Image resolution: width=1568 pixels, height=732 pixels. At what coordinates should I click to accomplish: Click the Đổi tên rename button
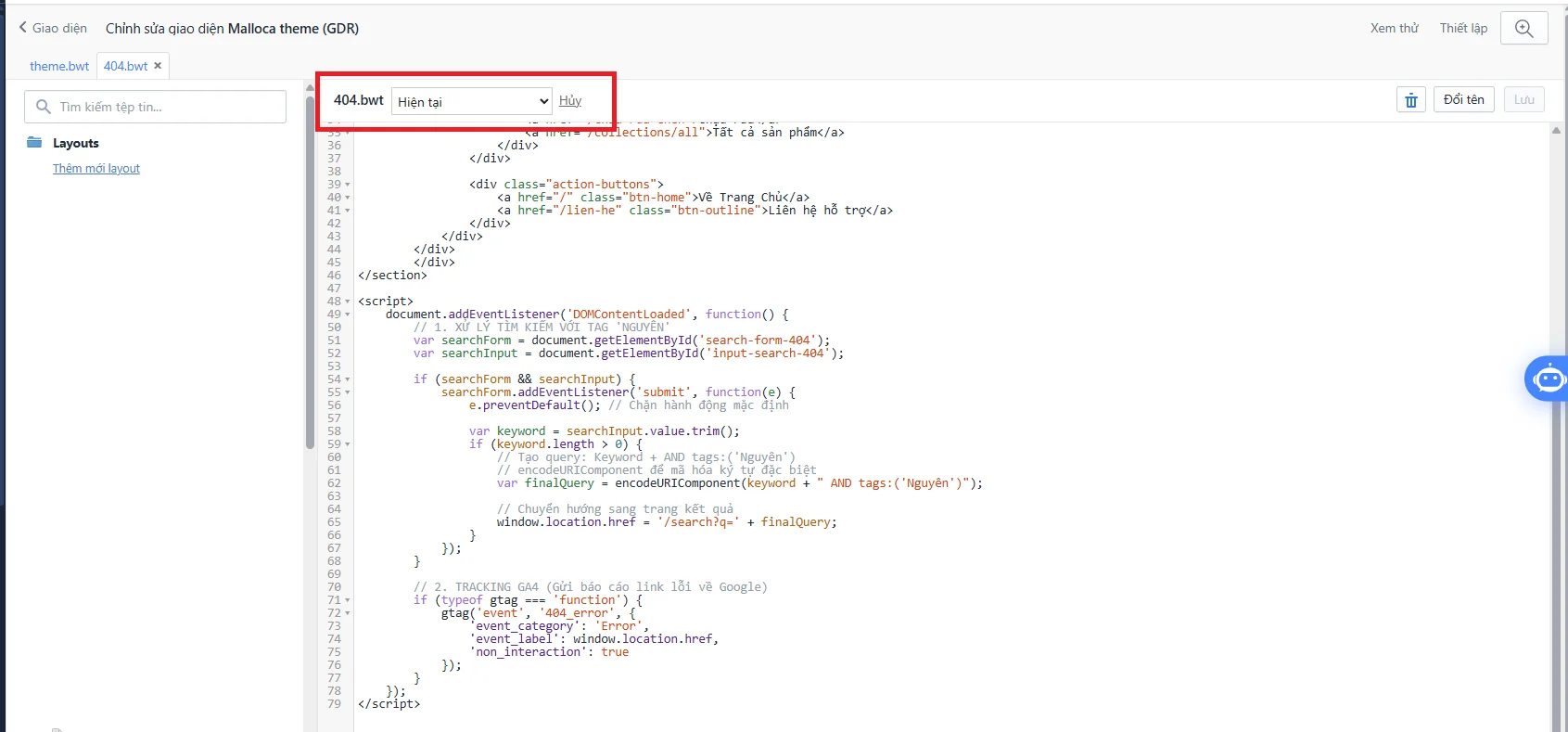coord(1464,99)
